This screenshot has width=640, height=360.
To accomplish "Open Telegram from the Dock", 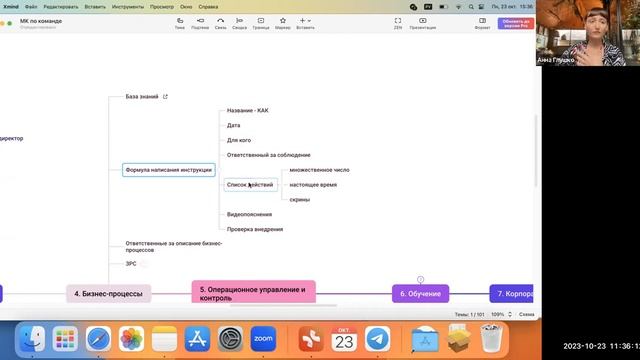I will (377, 339).
